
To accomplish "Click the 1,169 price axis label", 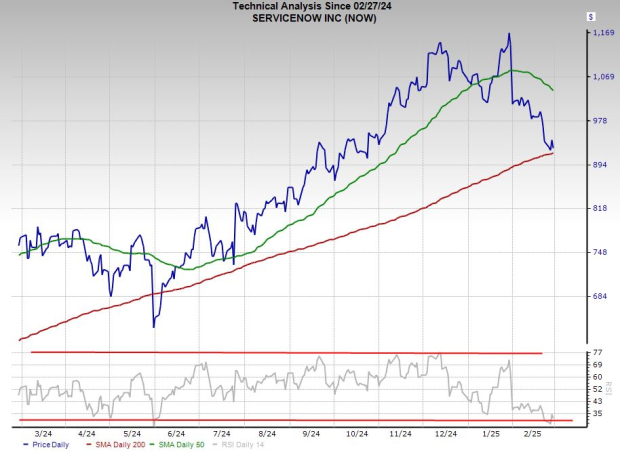I will coord(603,33).
